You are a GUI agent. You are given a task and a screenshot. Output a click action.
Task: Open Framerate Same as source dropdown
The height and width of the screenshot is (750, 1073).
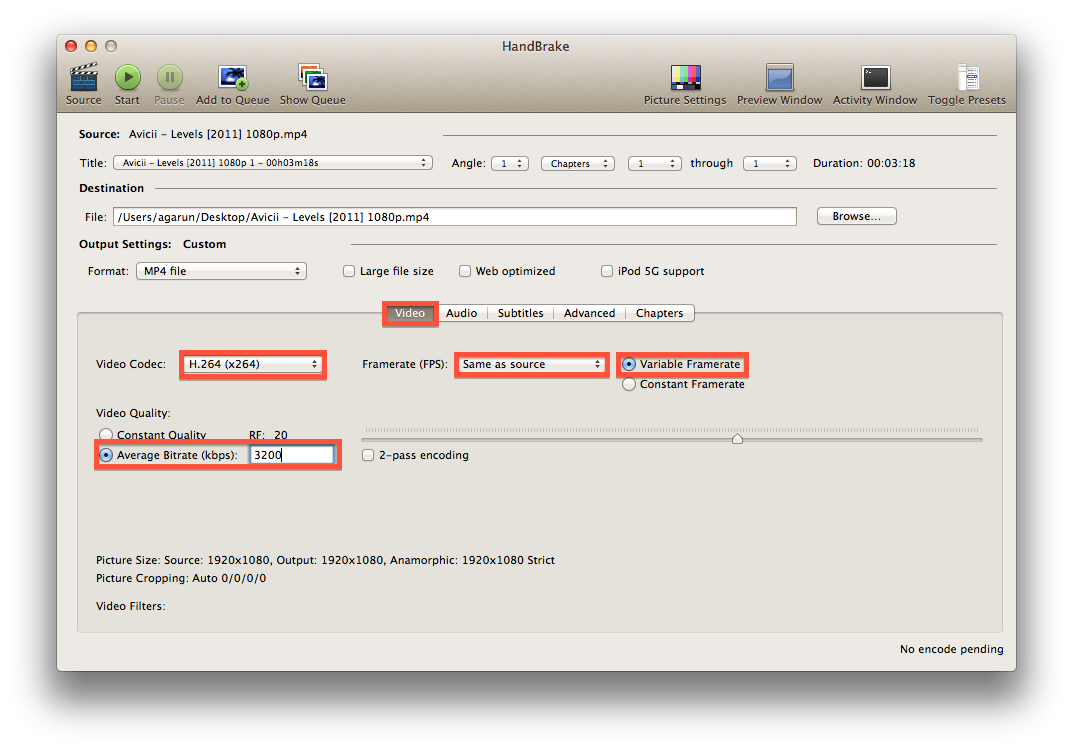[x=531, y=364]
